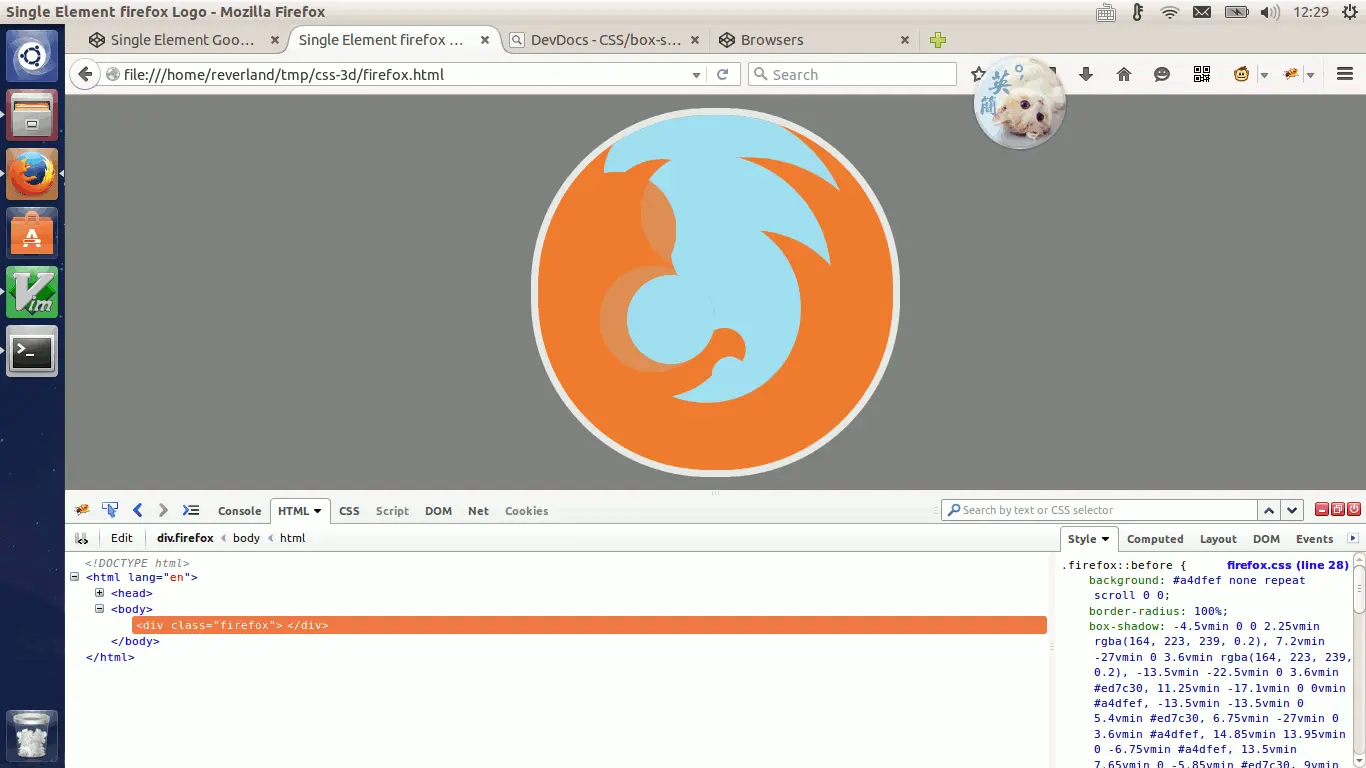
Task: Open the Style side-tab dropdown
Action: pos(1105,539)
